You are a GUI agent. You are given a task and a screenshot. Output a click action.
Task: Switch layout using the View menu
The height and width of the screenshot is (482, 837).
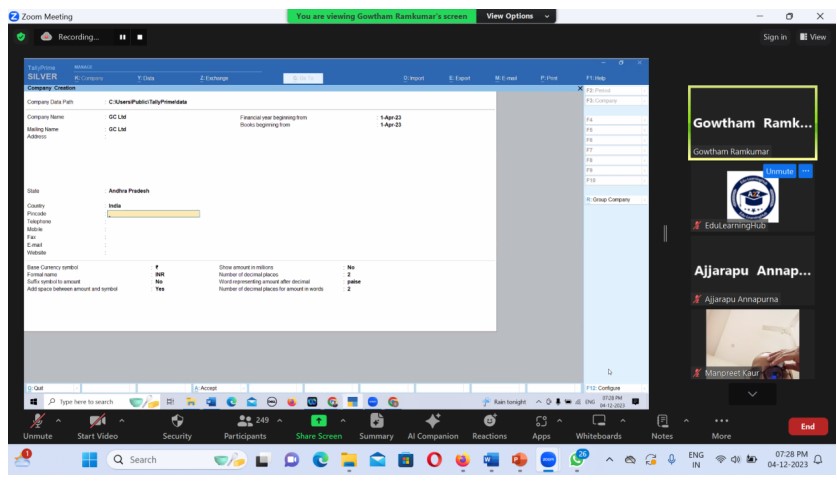tap(812, 37)
